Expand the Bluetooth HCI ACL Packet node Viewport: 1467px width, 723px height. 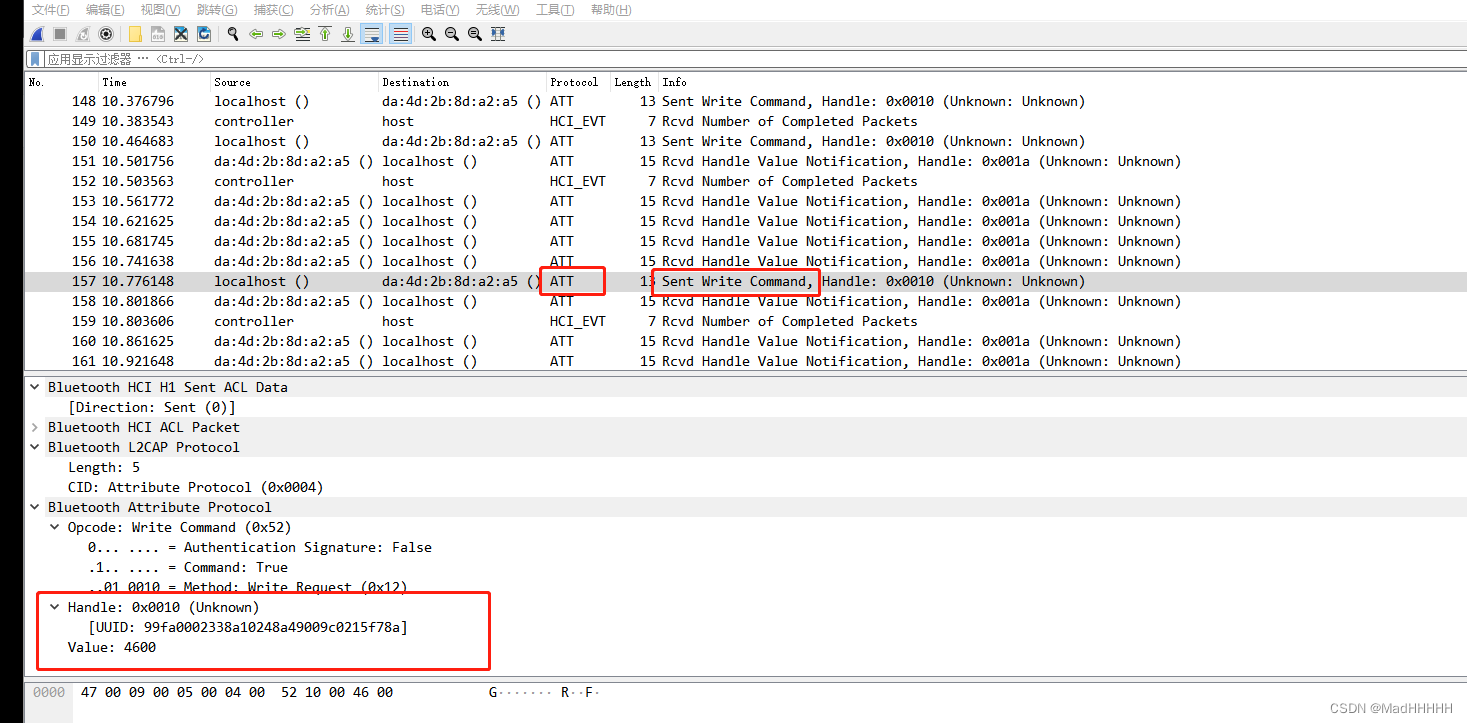coord(33,427)
